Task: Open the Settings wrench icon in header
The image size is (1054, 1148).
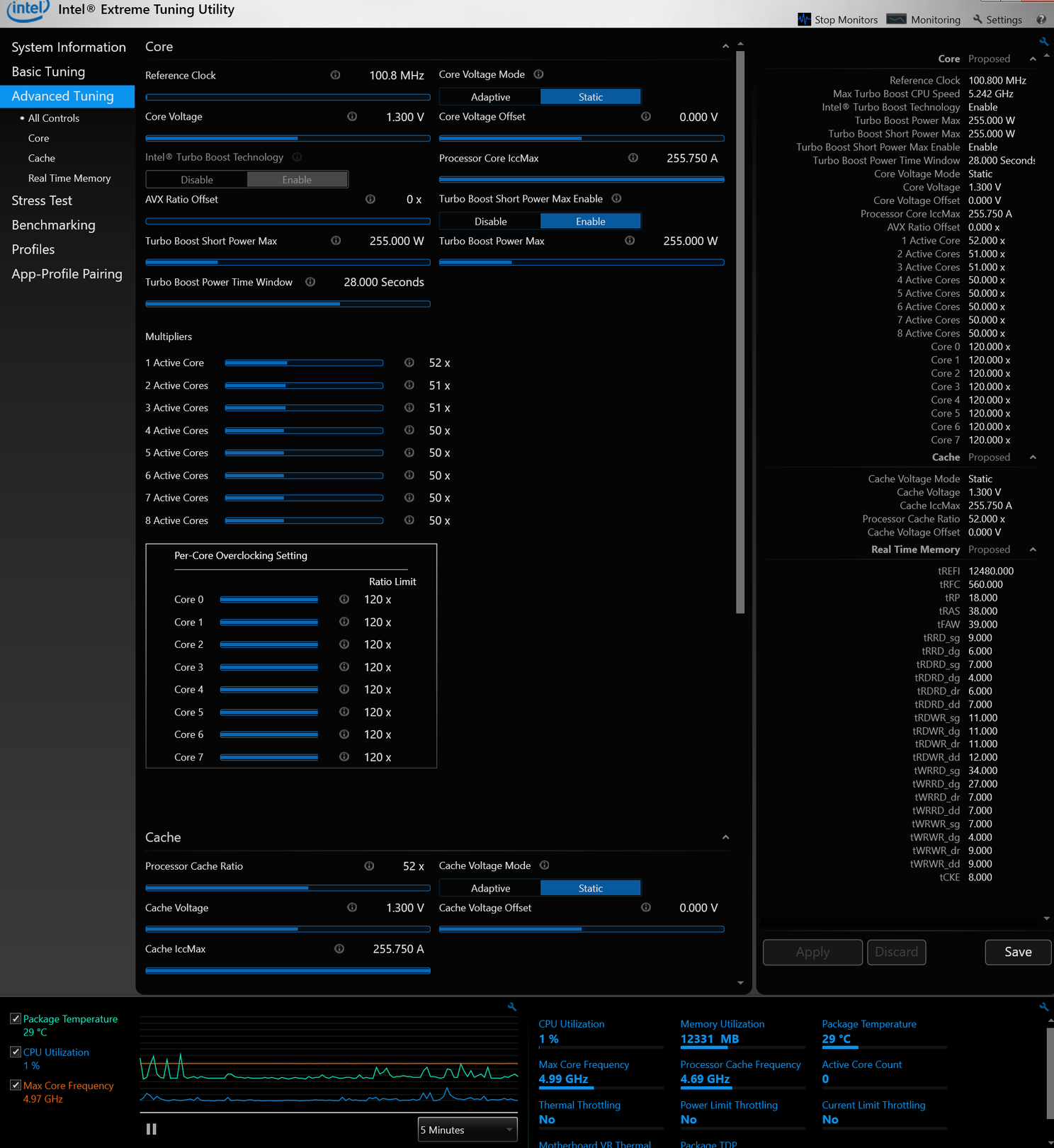Action: pos(977,19)
